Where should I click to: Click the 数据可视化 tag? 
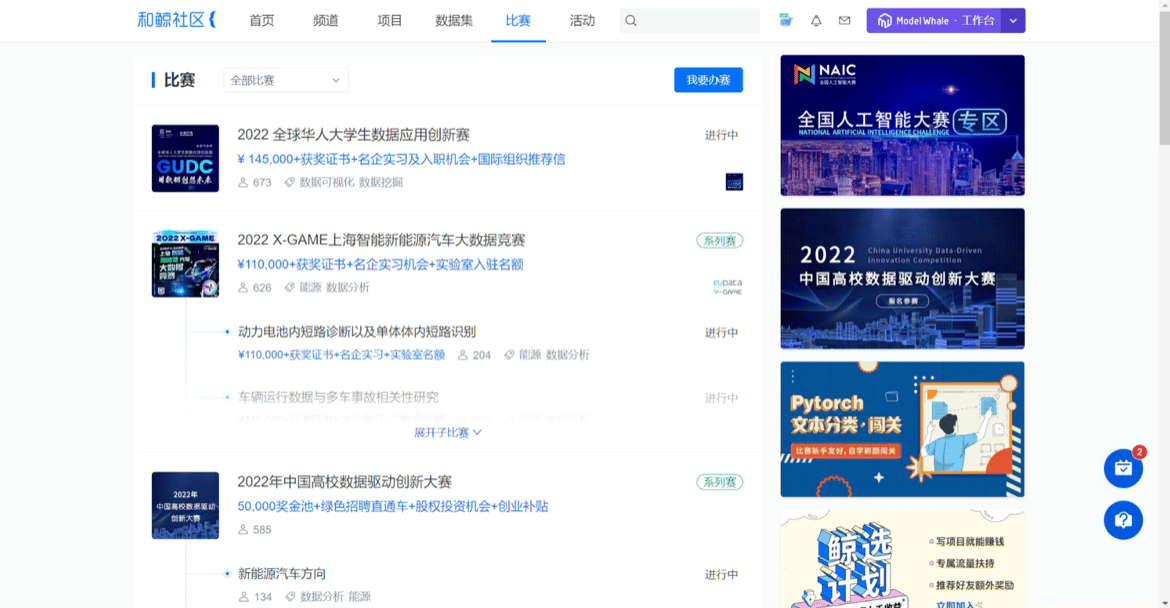click(x=327, y=182)
